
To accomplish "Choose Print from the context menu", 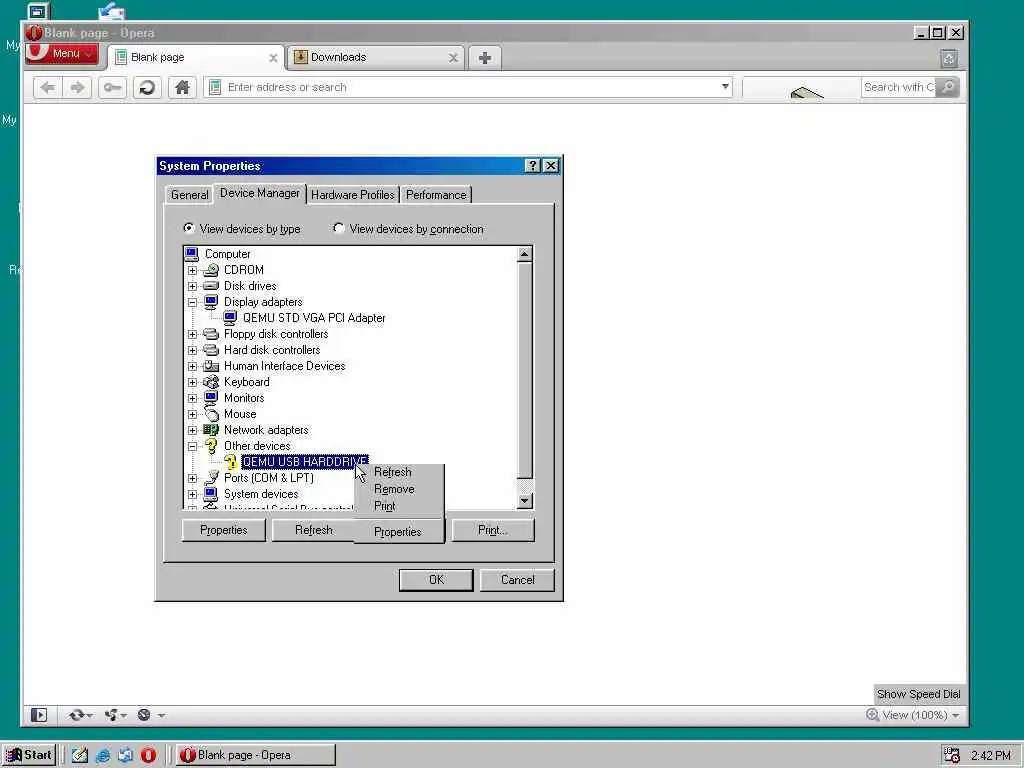I will click(x=400, y=506).
